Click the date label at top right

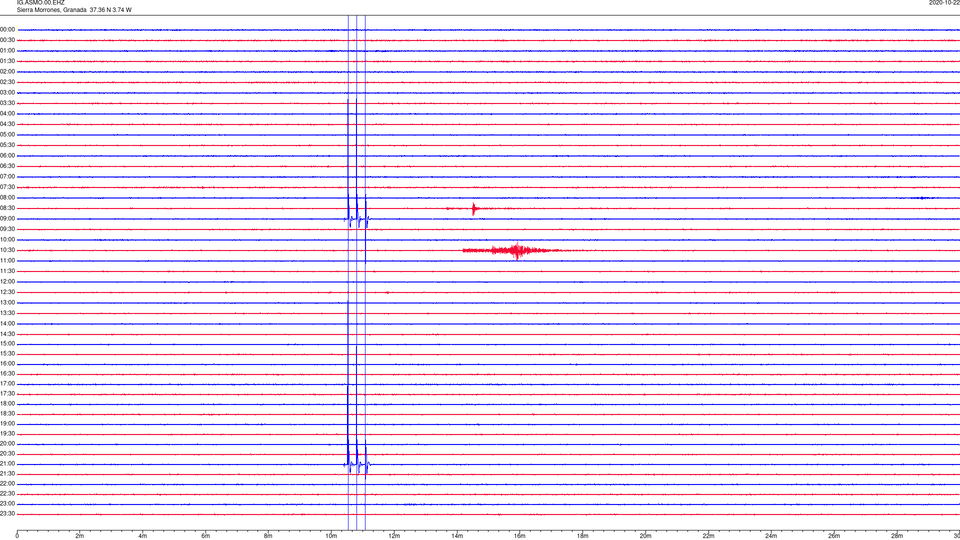coord(944,3)
